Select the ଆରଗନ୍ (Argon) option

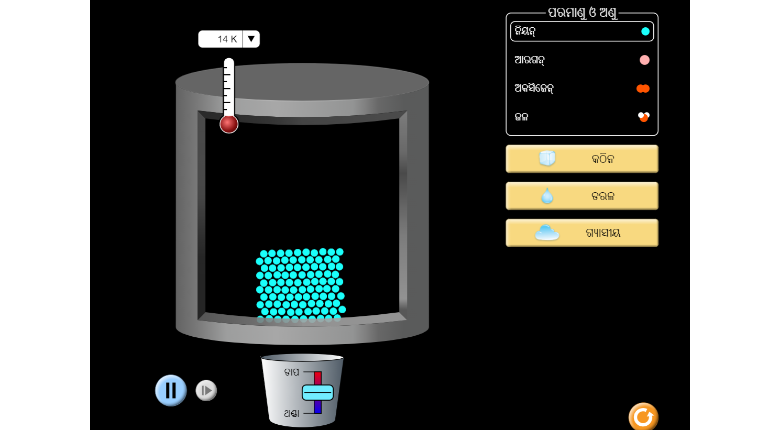(581, 60)
